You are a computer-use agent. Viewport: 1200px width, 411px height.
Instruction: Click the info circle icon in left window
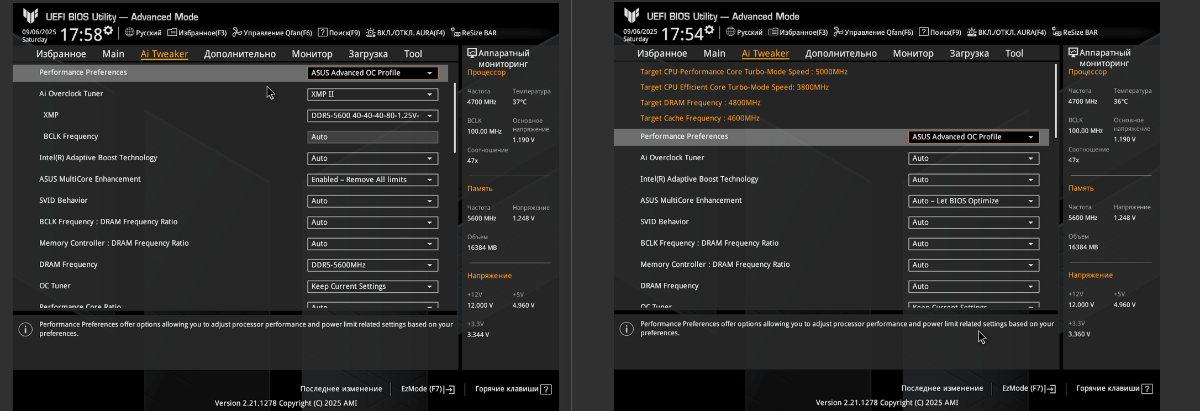click(x=24, y=328)
